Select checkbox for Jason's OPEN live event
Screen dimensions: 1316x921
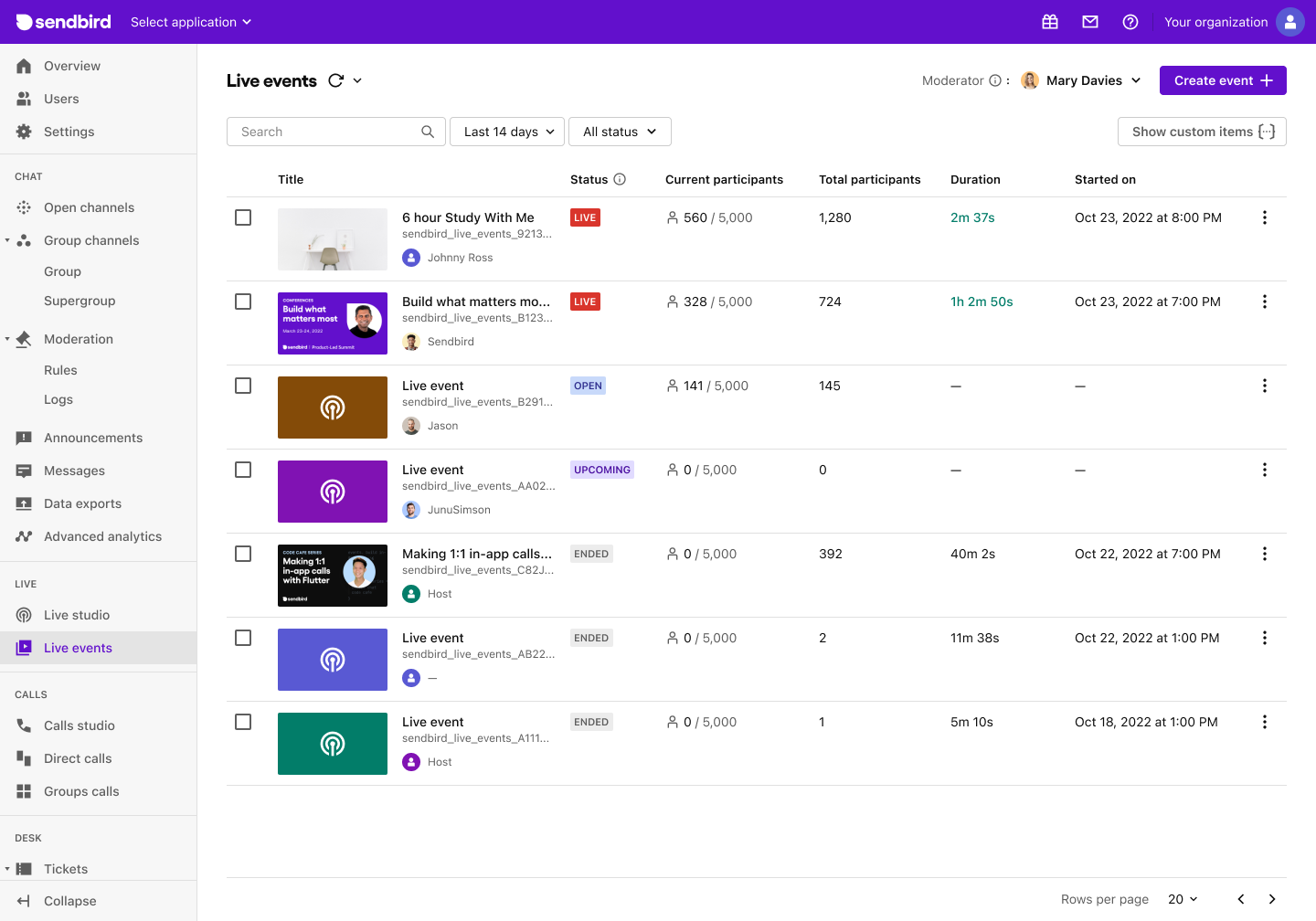pos(243,386)
